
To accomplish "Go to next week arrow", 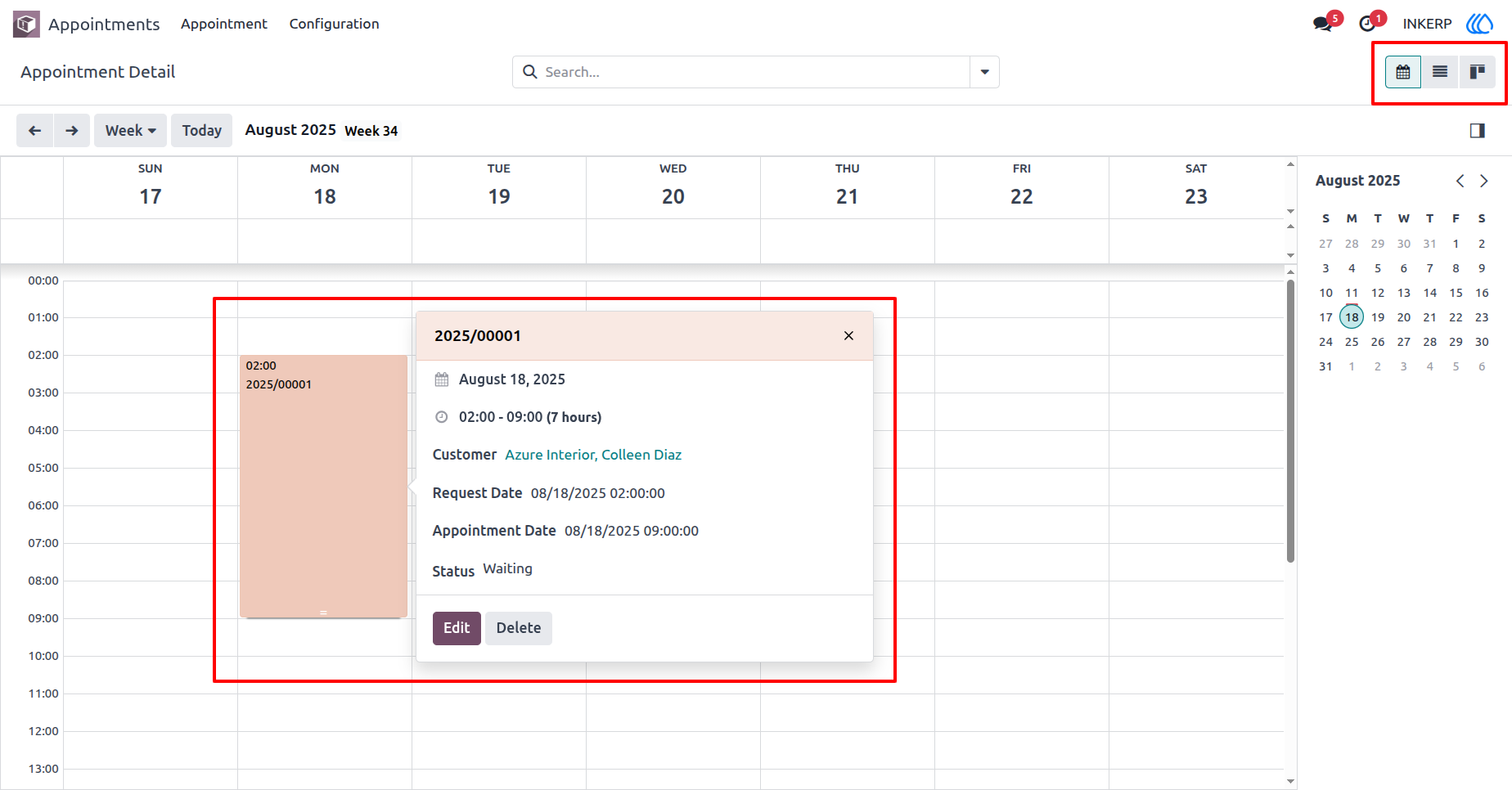I will 72,131.
